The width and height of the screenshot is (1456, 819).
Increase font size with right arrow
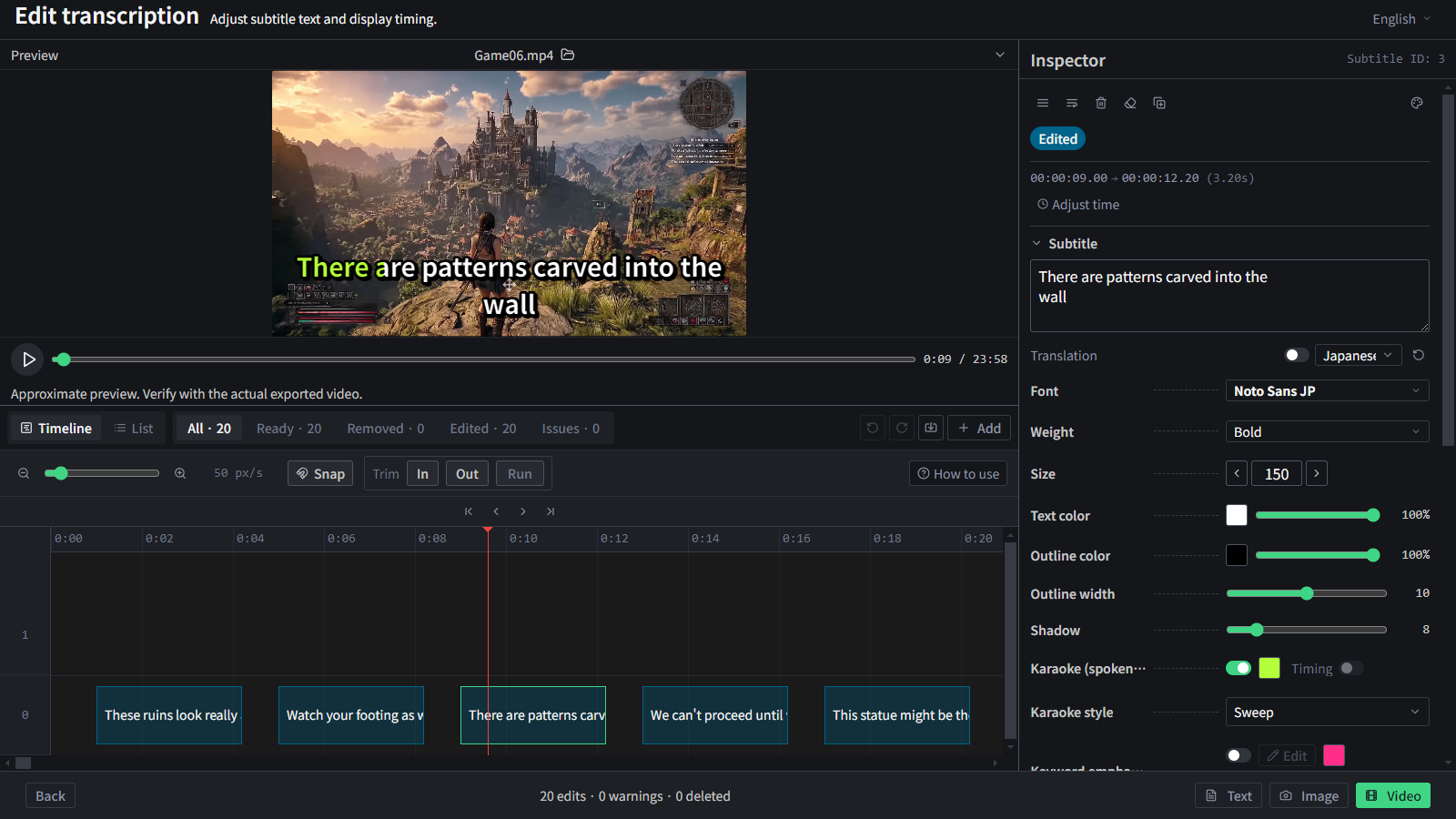1317,473
